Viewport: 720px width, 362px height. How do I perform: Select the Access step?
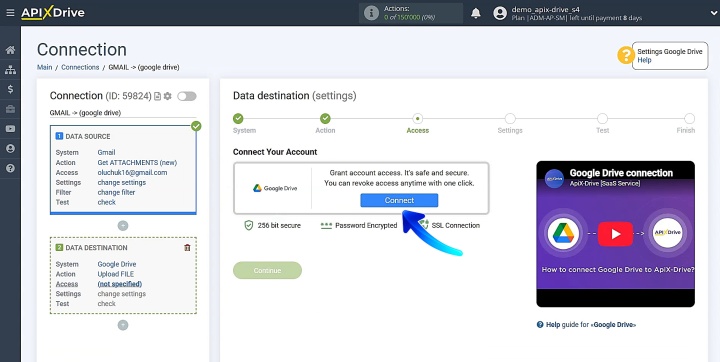point(417,119)
